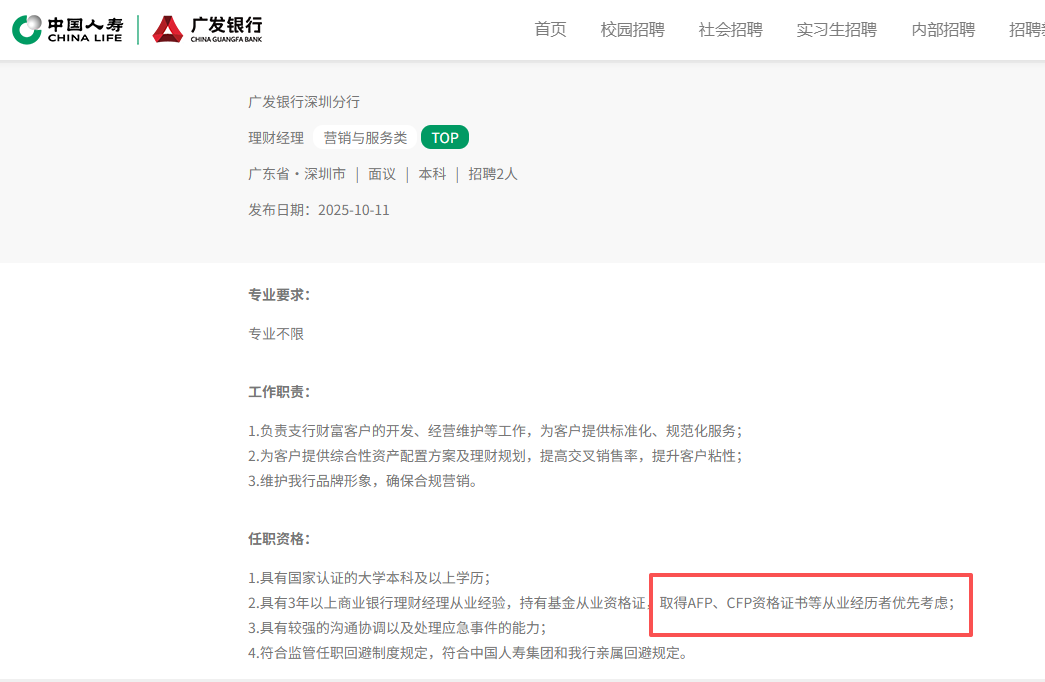This screenshot has height=682, width=1045.
Task: Click the 广东省・深圳市 location text
Action: pyautogui.click(x=297, y=174)
